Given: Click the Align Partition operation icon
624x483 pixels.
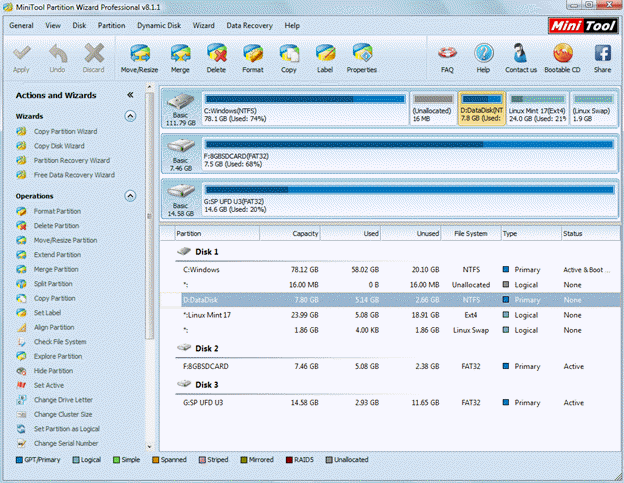Looking at the screenshot, I should tap(21, 327).
